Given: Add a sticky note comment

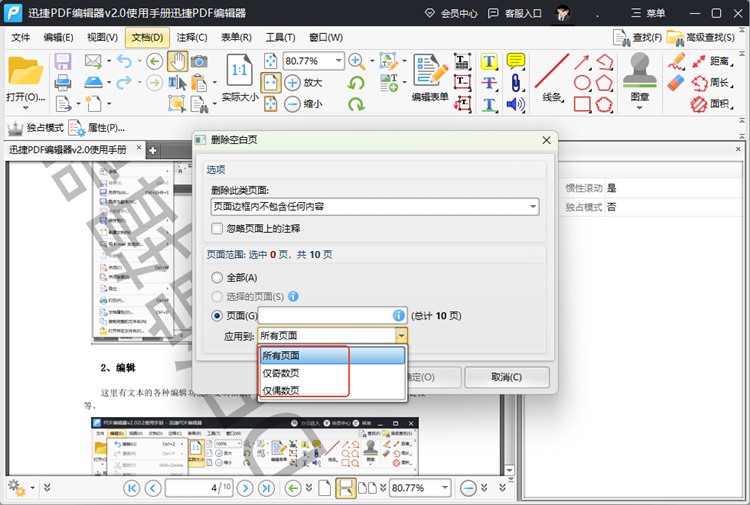Looking at the screenshot, I should tap(516, 61).
